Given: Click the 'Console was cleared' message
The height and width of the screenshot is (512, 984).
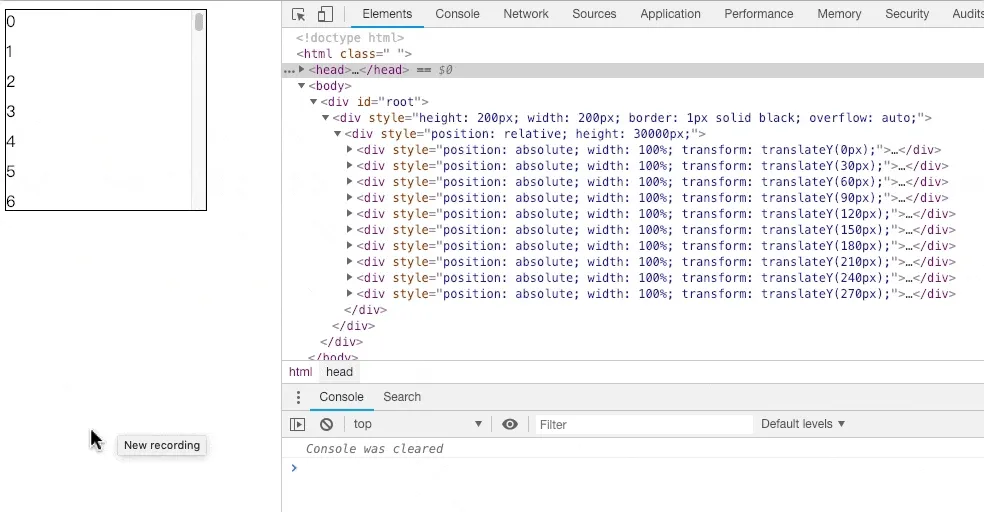Looking at the screenshot, I should 375,449.
